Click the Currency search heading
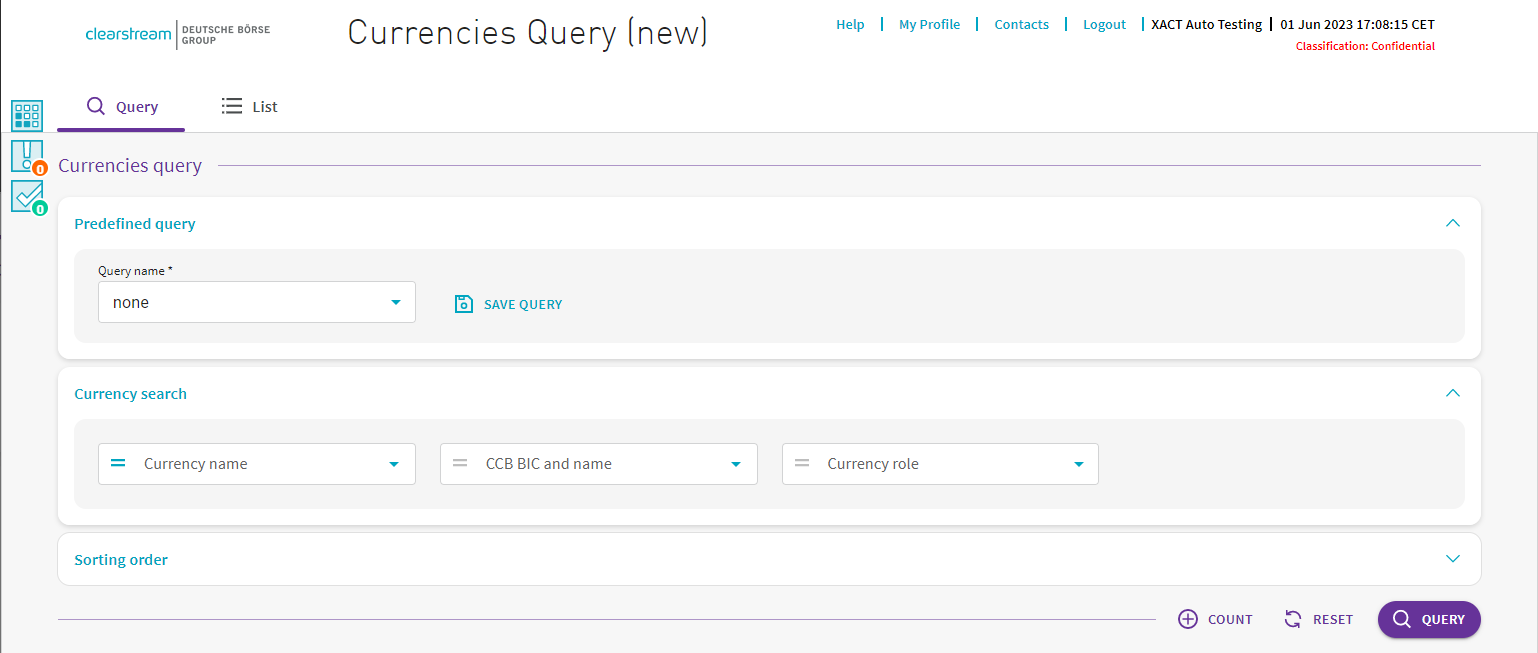The width and height of the screenshot is (1538, 653). [x=130, y=394]
